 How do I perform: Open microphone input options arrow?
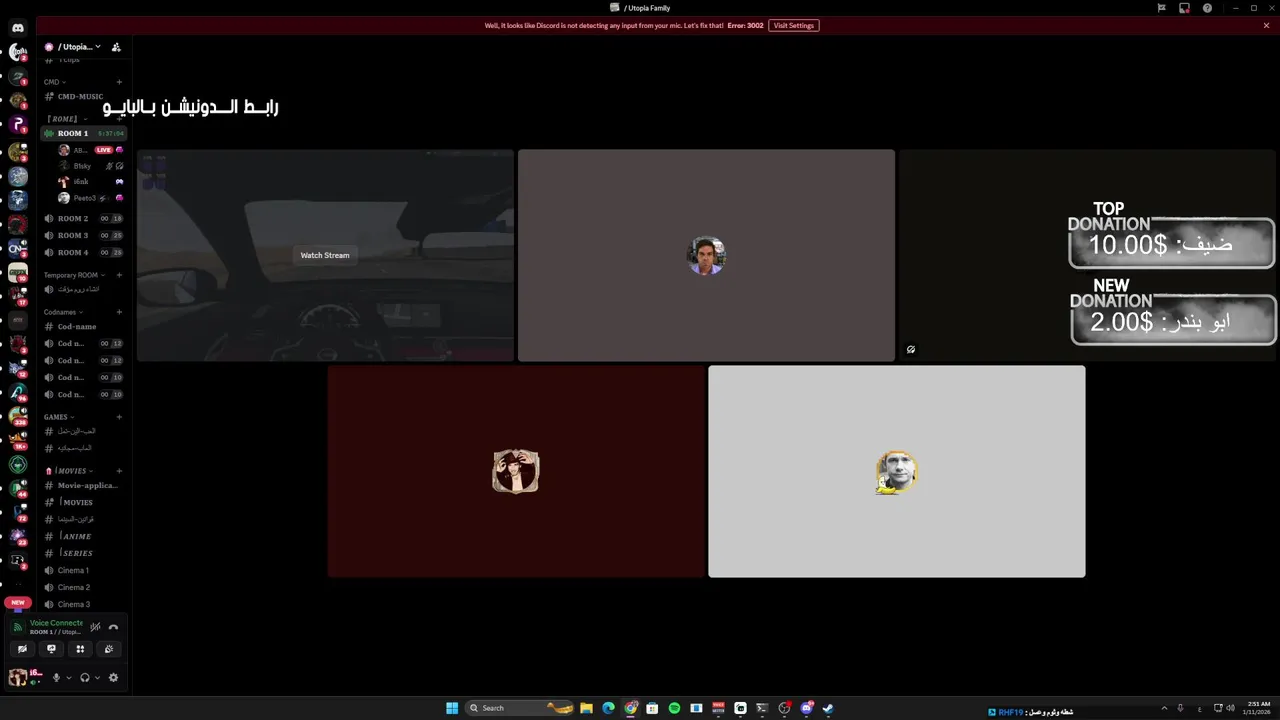[68, 678]
